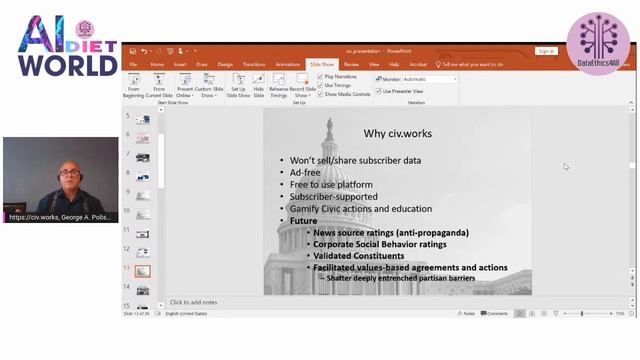Click the slide panel vertical scrollbar
Image resolution: width=640 pixels, height=360 pixels.
(161, 161)
